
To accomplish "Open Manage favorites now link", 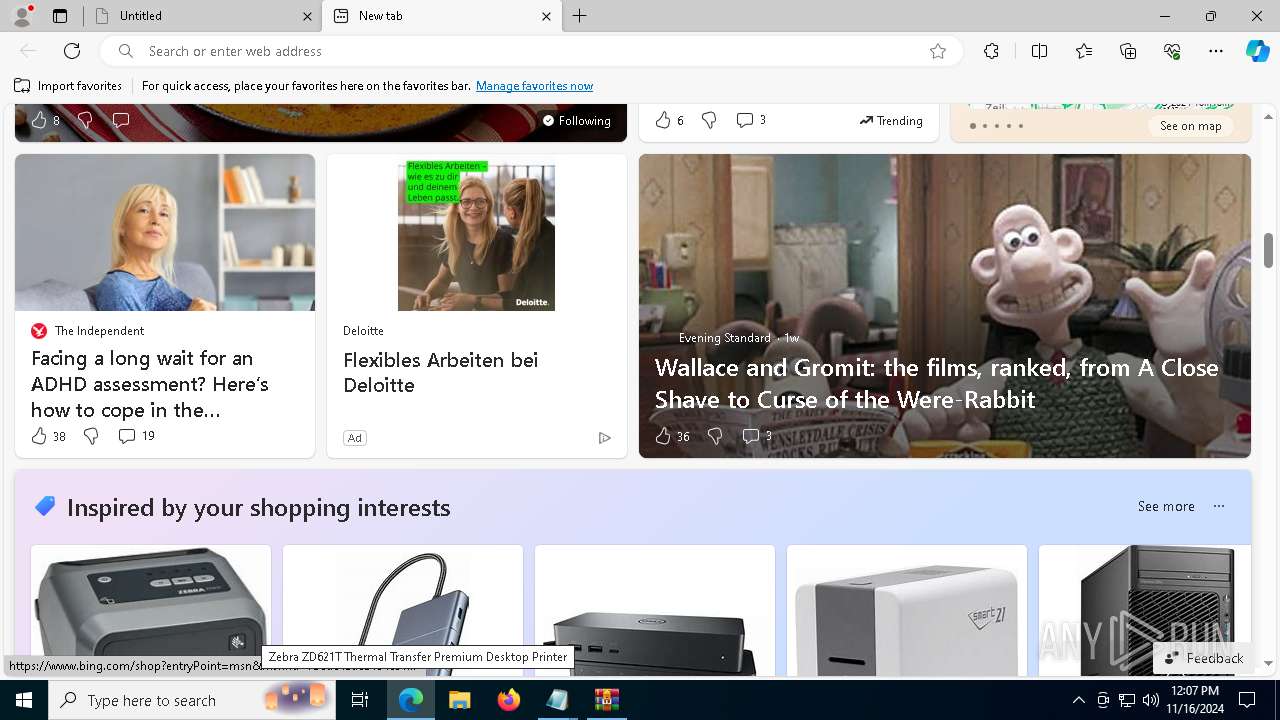I will [534, 86].
